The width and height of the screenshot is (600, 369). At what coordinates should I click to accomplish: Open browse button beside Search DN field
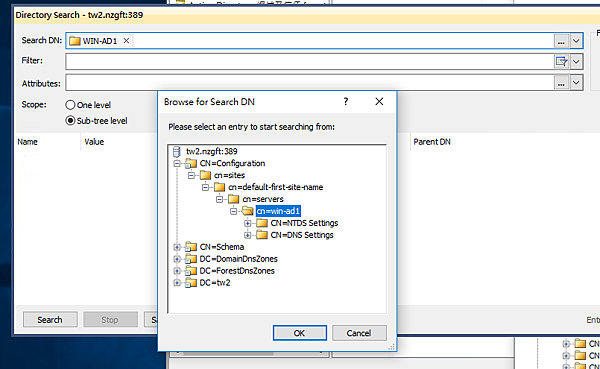click(x=561, y=41)
